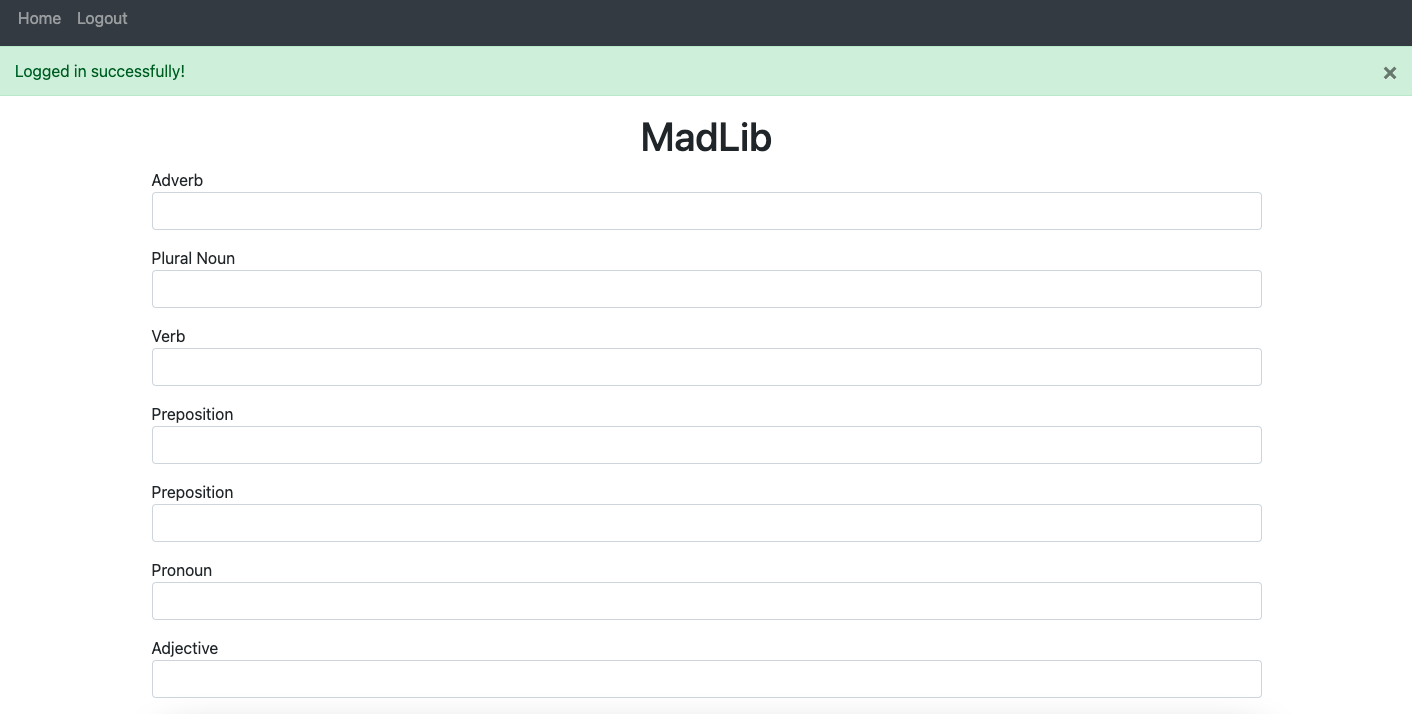Click the first Preposition label
The height and width of the screenshot is (714, 1412).
(x=192, y=414)
